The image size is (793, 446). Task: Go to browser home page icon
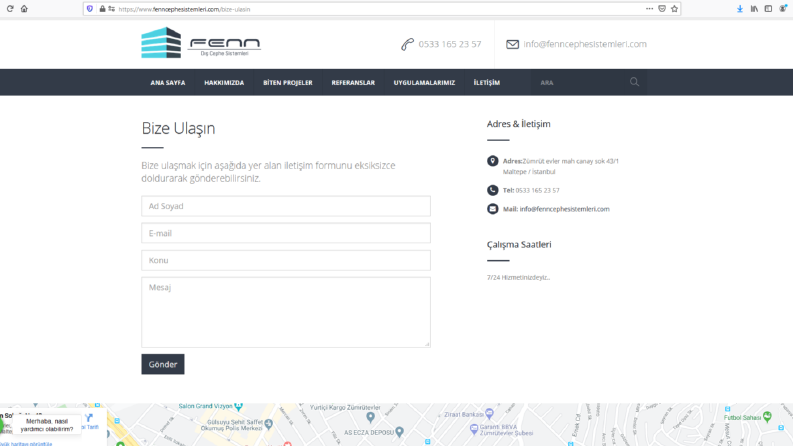pyautogui.click(x=24, y=9)
